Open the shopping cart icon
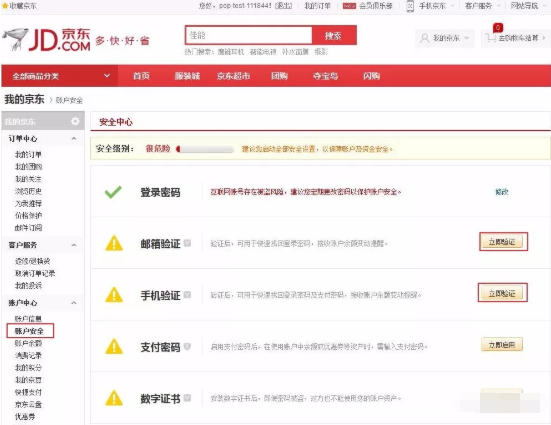Screen dimensions: 551x425 click(x=491, y=38)
